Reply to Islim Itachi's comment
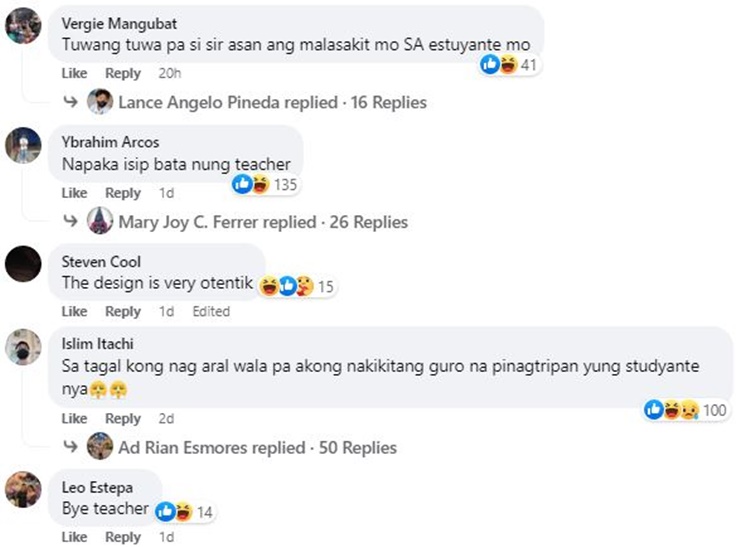 [123, 418]
